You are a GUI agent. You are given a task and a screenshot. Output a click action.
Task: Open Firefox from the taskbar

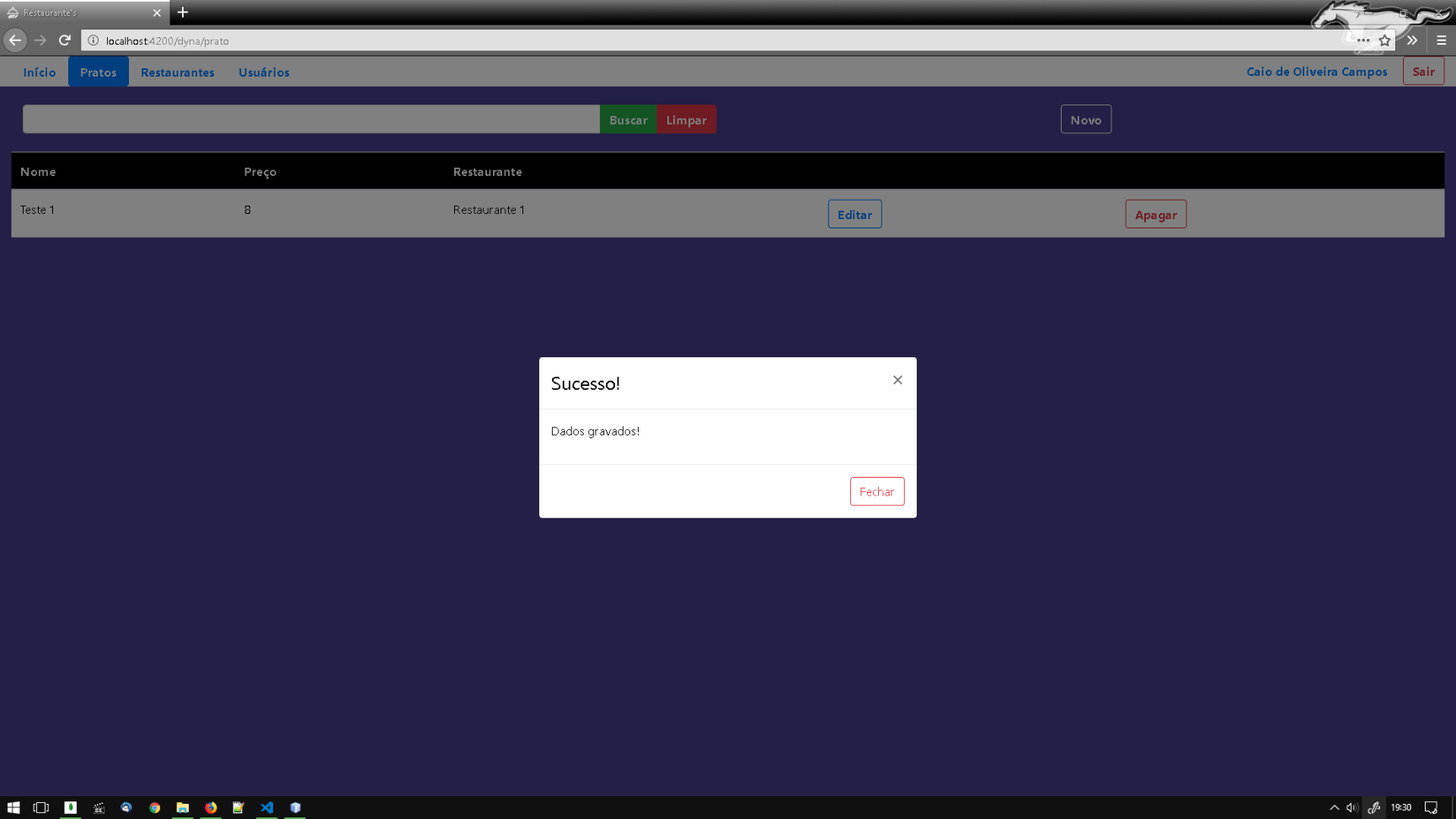[211, 807]
